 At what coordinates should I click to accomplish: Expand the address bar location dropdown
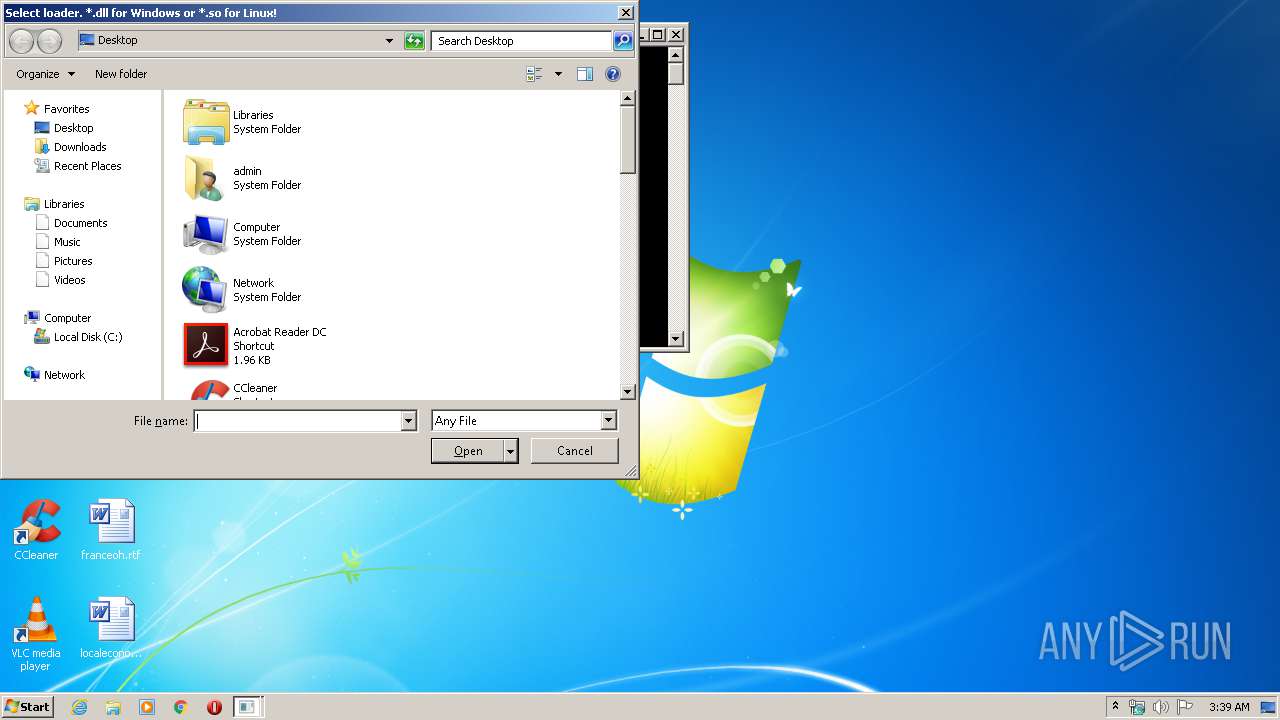coord(389,41)
